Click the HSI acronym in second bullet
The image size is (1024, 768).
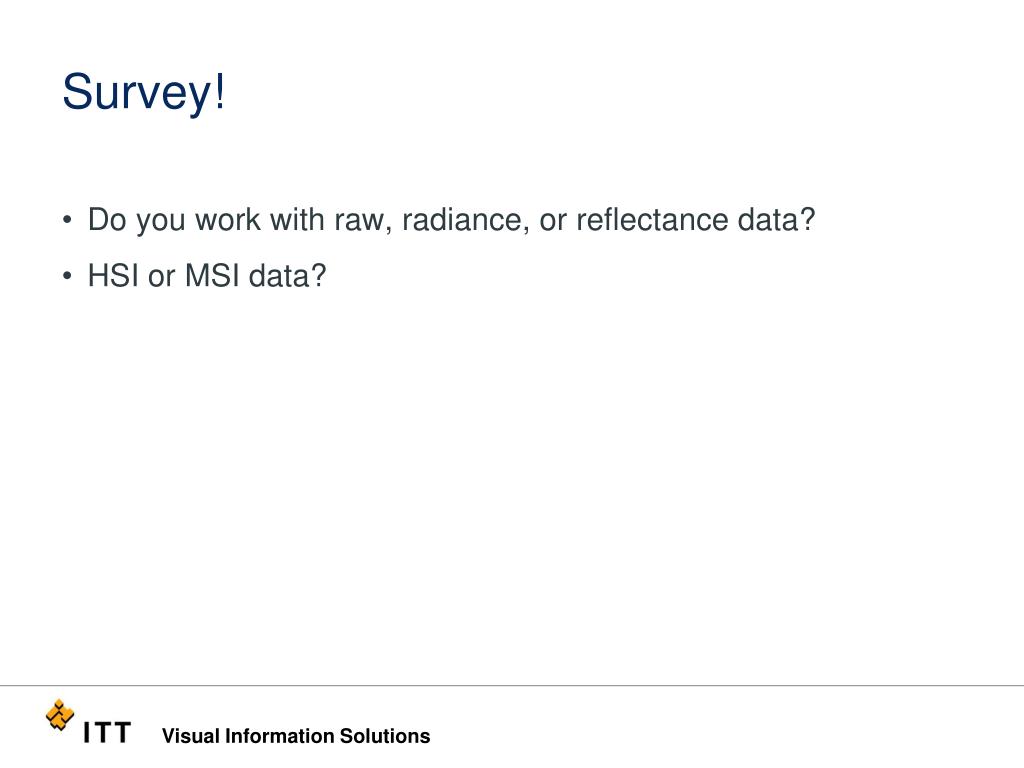click(x=113, y=276)
